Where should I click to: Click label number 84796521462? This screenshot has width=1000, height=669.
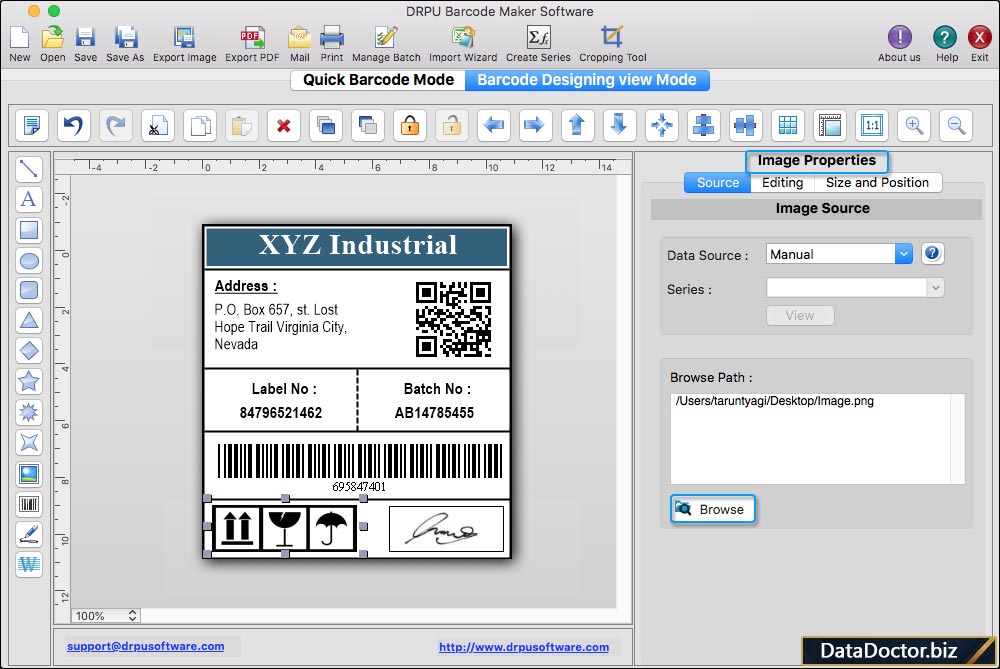point(281,413)
